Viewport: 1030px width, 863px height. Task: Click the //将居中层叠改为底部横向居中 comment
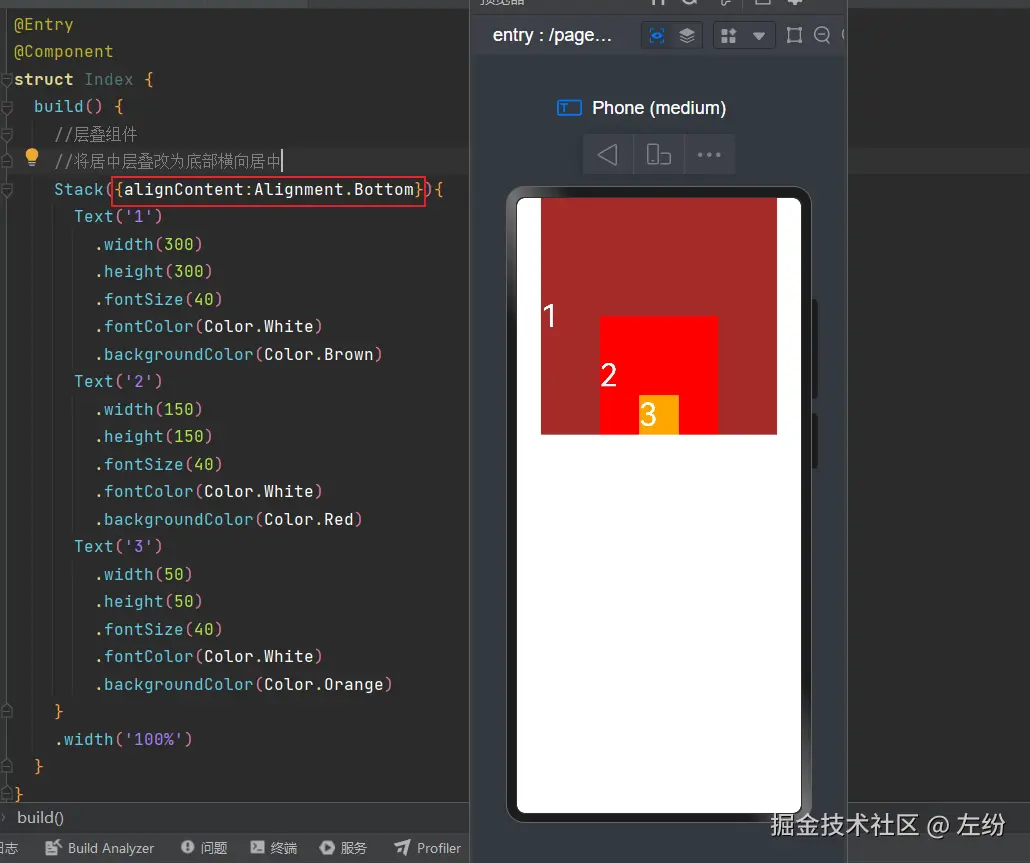pos(168,162)
